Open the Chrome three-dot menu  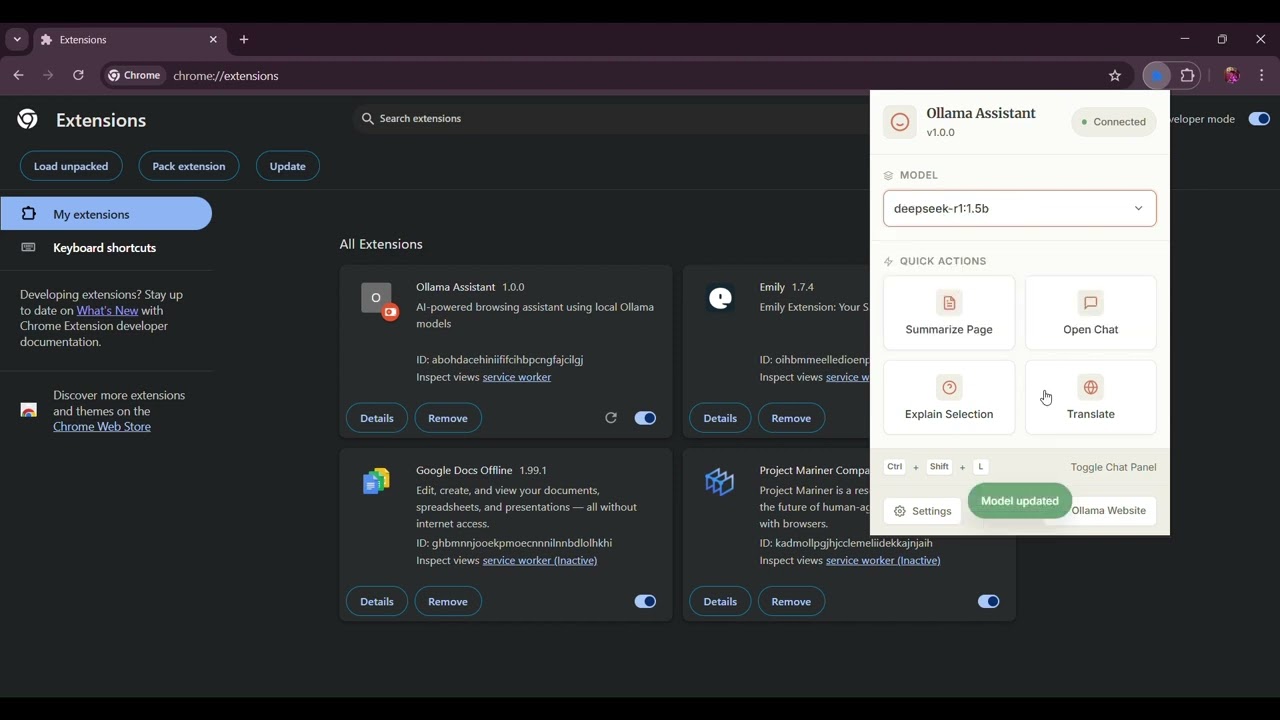point(1262,76)
